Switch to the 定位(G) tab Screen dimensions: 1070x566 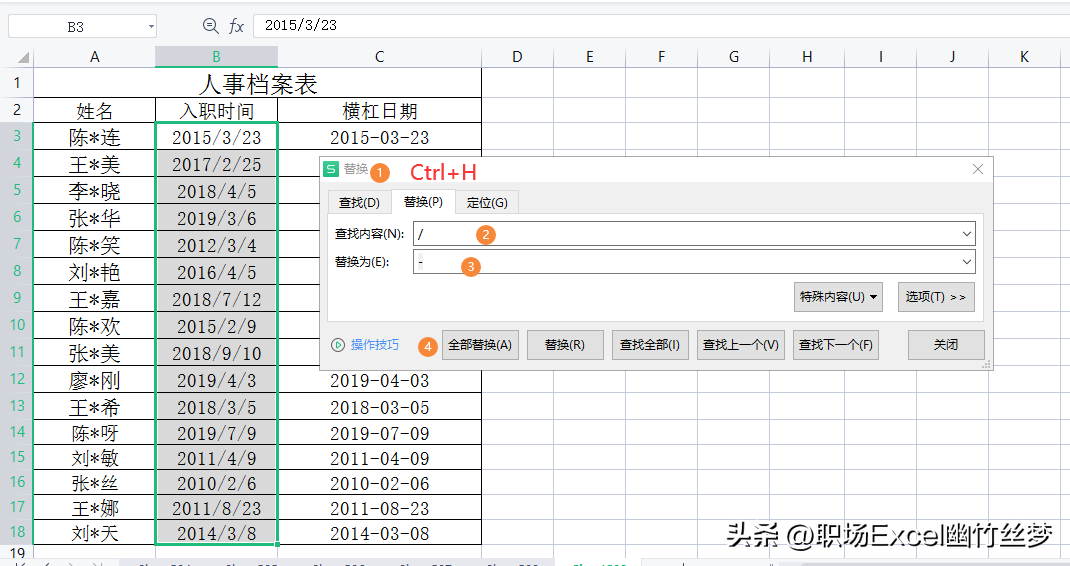pyautogui.click(x=487, y=203)
